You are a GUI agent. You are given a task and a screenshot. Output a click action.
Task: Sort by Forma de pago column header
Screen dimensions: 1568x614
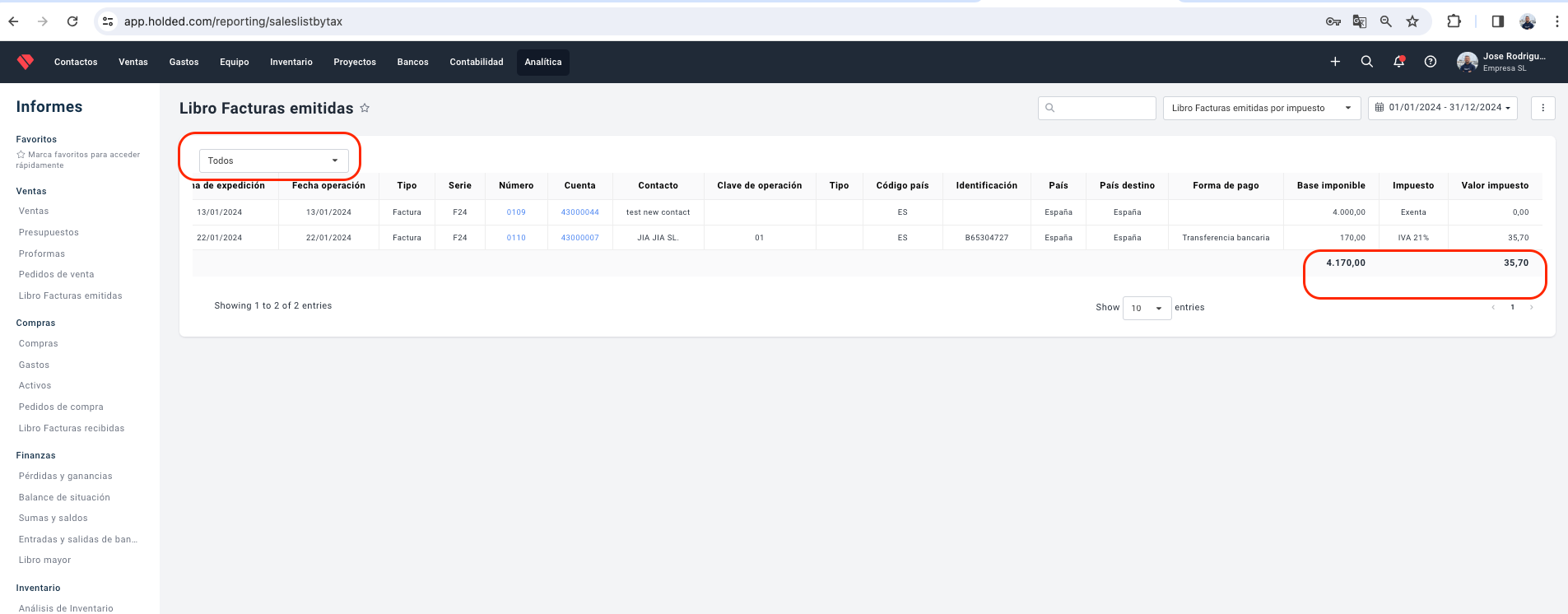click(1226, 185)
